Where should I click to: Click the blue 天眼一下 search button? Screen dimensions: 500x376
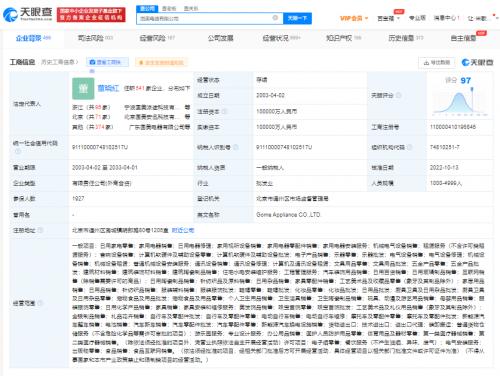(297, 18)
